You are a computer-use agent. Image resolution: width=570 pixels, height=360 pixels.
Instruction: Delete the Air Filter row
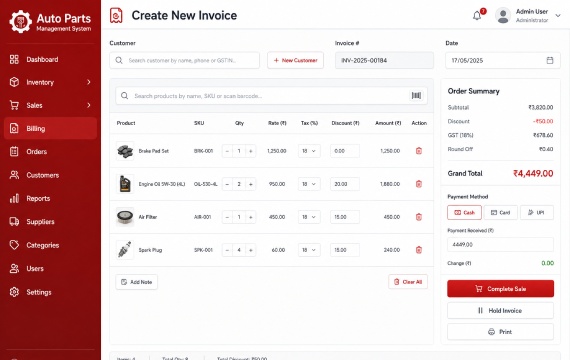419,217
